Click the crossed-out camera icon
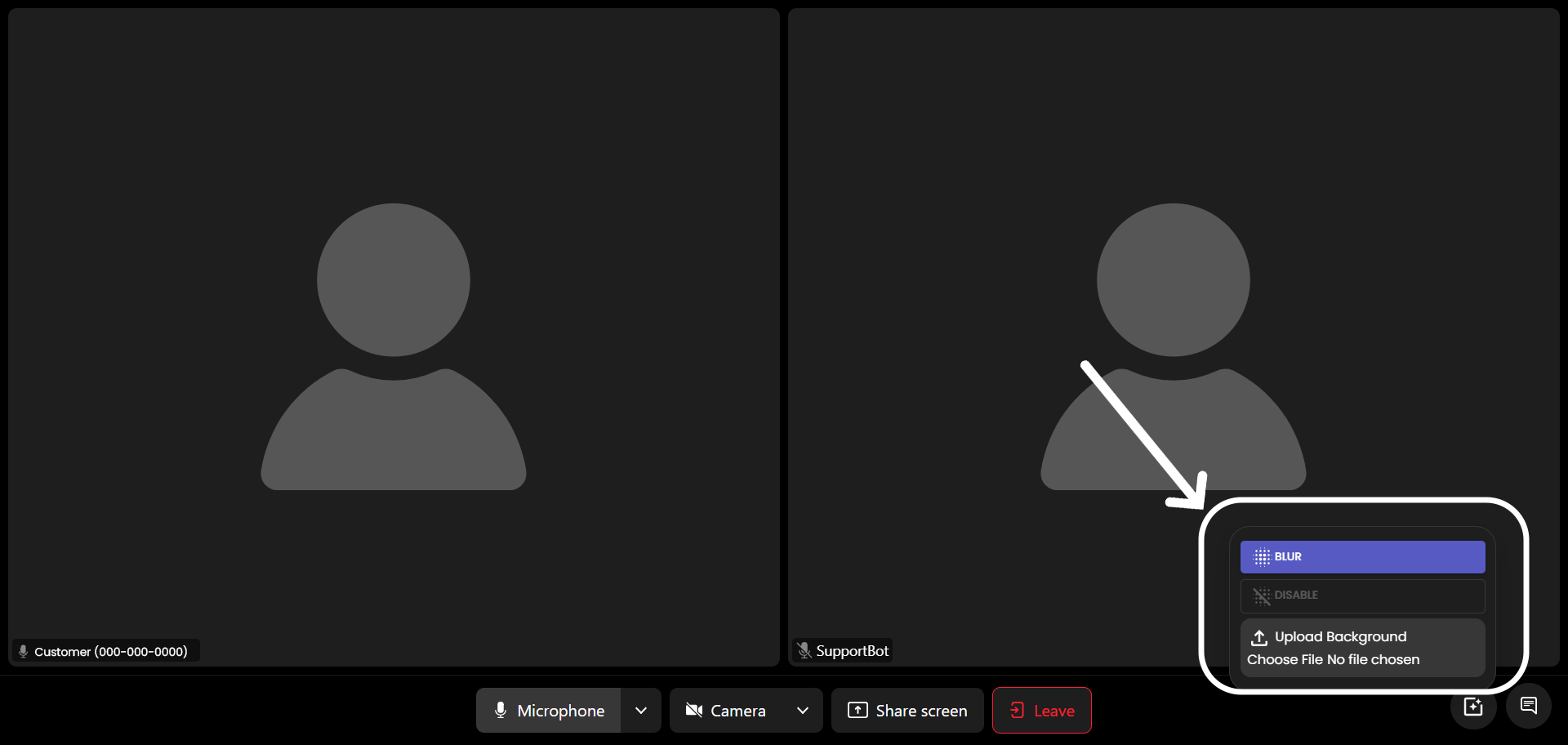 click(694, 711)
